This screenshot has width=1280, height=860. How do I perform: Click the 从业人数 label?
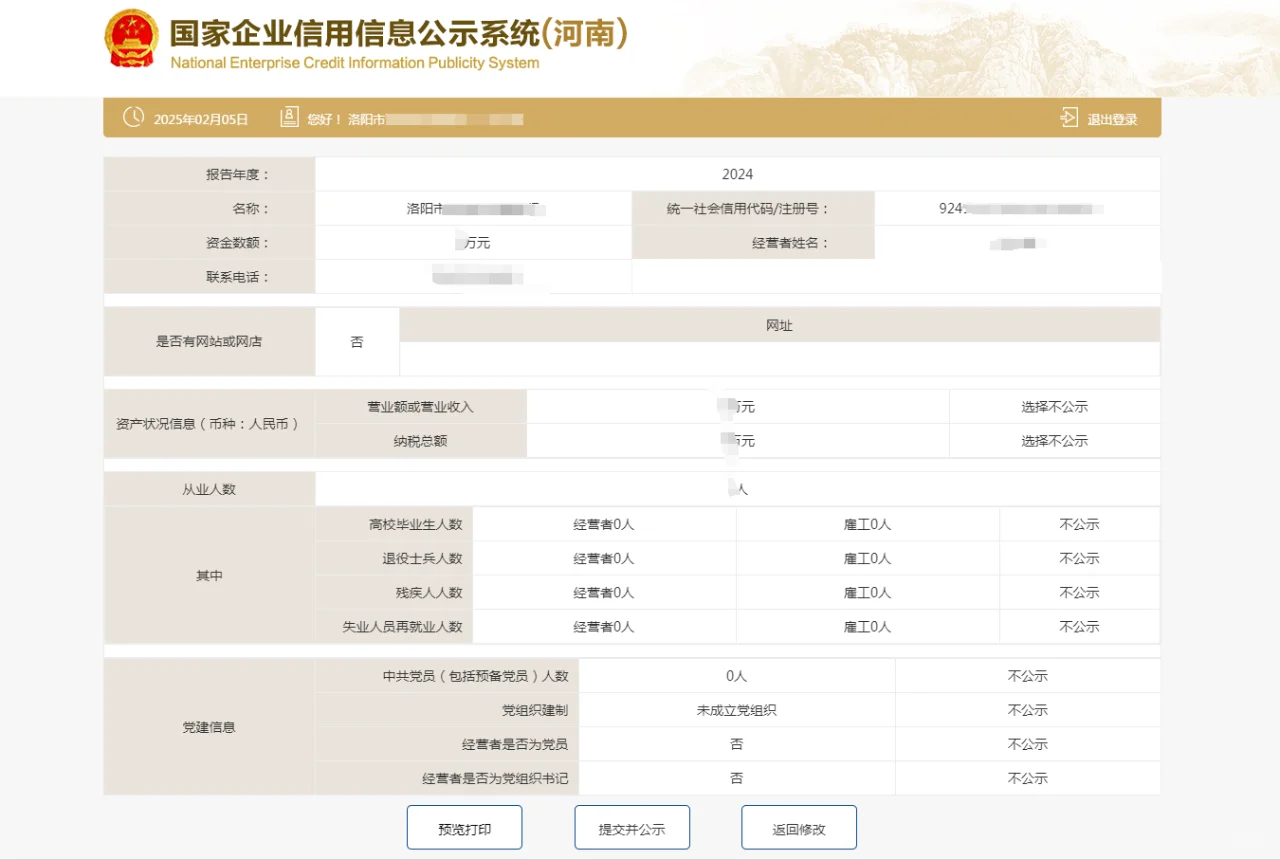[209, 490]
